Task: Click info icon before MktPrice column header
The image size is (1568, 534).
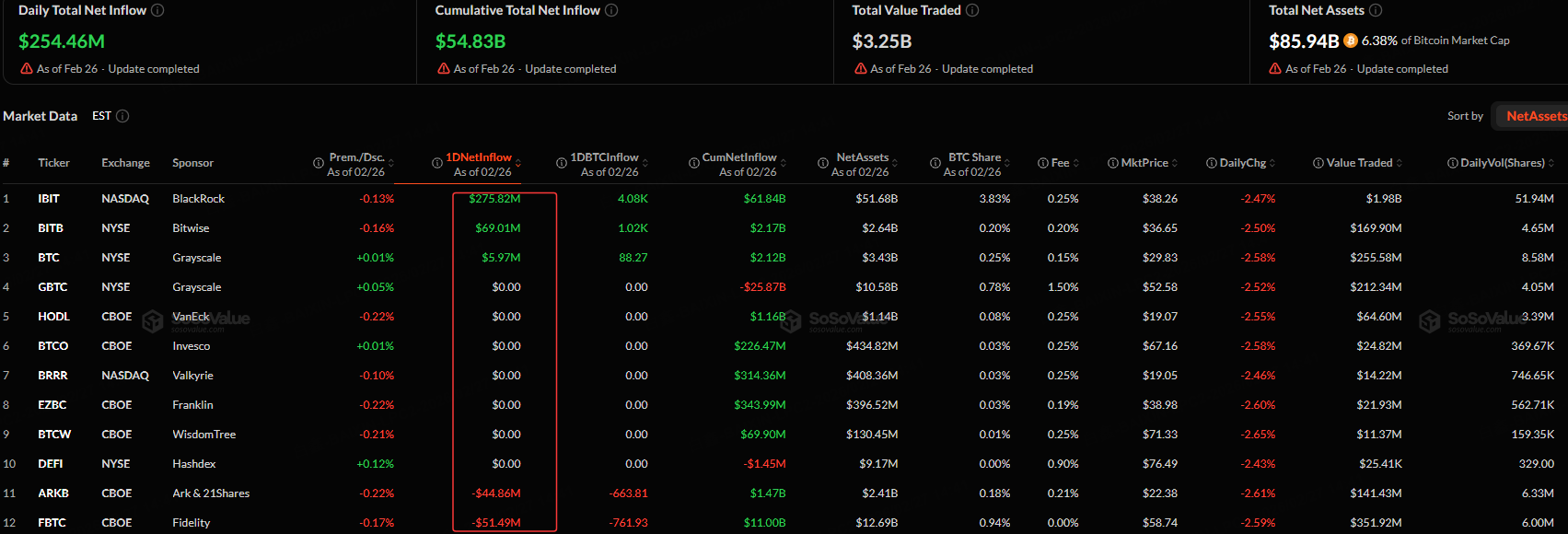Action: click(x=1113, y=163)
